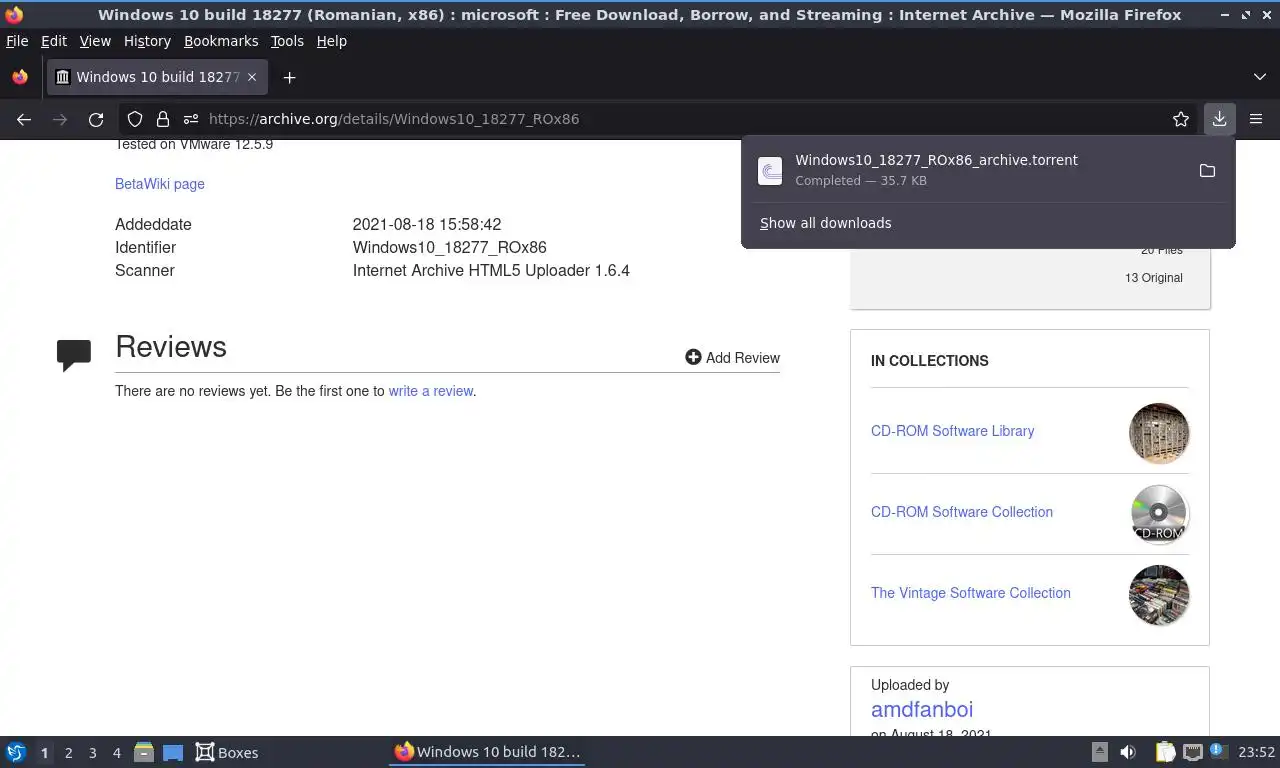Click the removable media eject tray icon
Image resolution: width=1280 pixels, height=768 pixels.
tap(1099, 752)
